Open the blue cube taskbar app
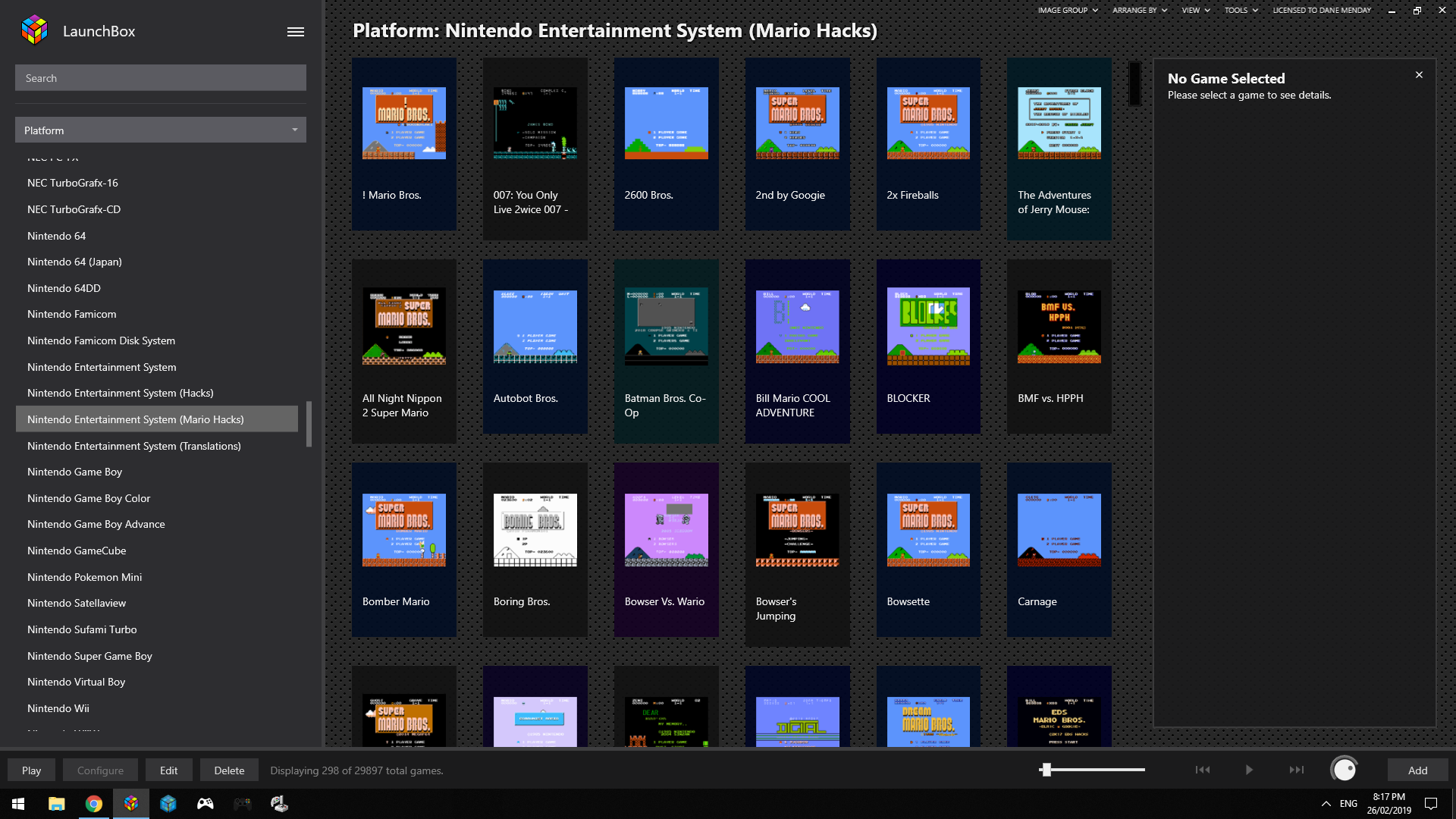 pyautogui.click(x=168, y=804)
